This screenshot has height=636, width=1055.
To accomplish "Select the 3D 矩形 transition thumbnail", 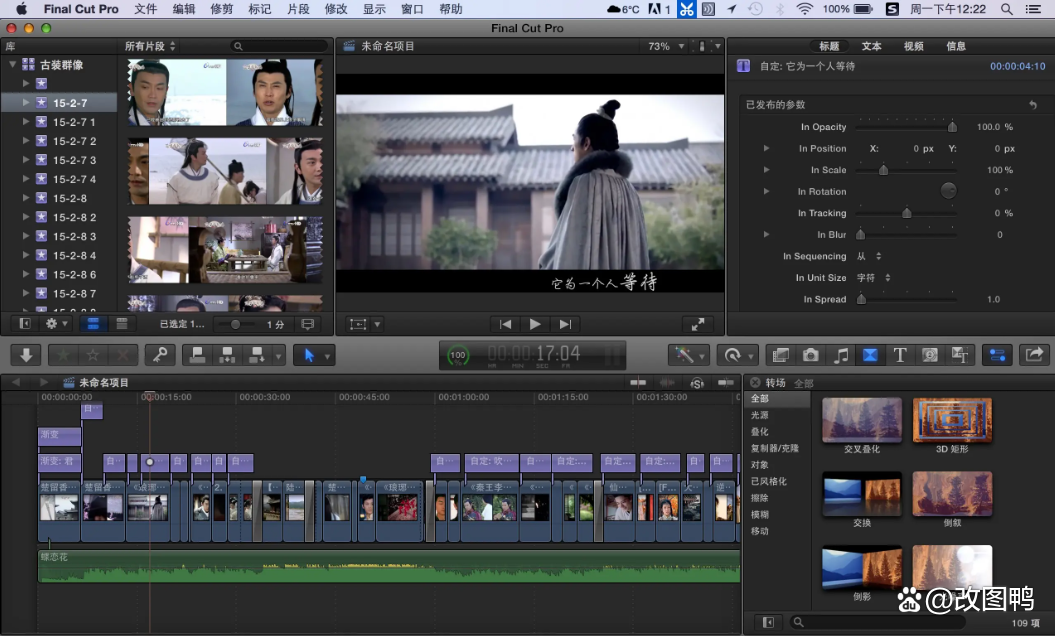I will (x=952, y=421).
